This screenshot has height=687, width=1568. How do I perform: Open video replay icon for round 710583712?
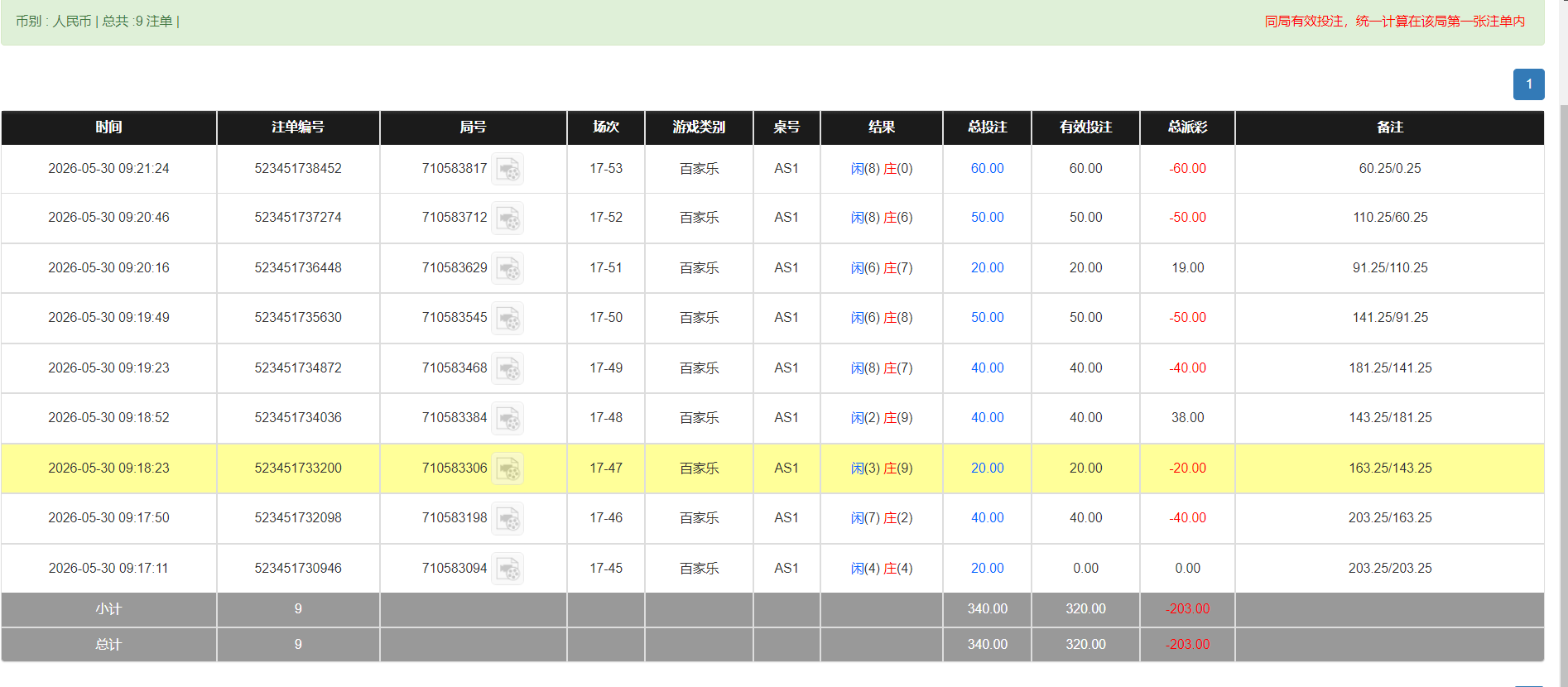click(x=507, y=218)
